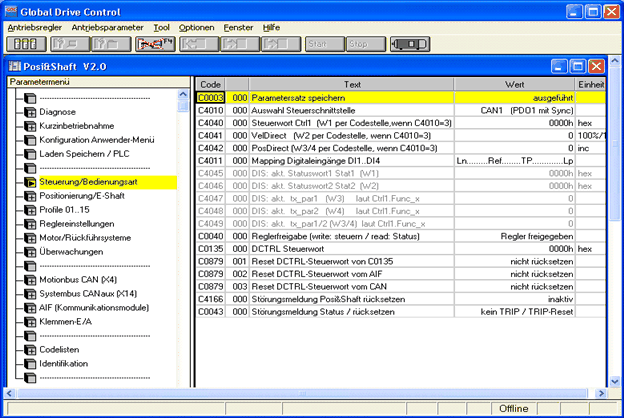This screenshot has height=419, width=624.
Task: Click the highlighted Steuerung/Bedienungsart folder icon
Action: coord(30,183)
